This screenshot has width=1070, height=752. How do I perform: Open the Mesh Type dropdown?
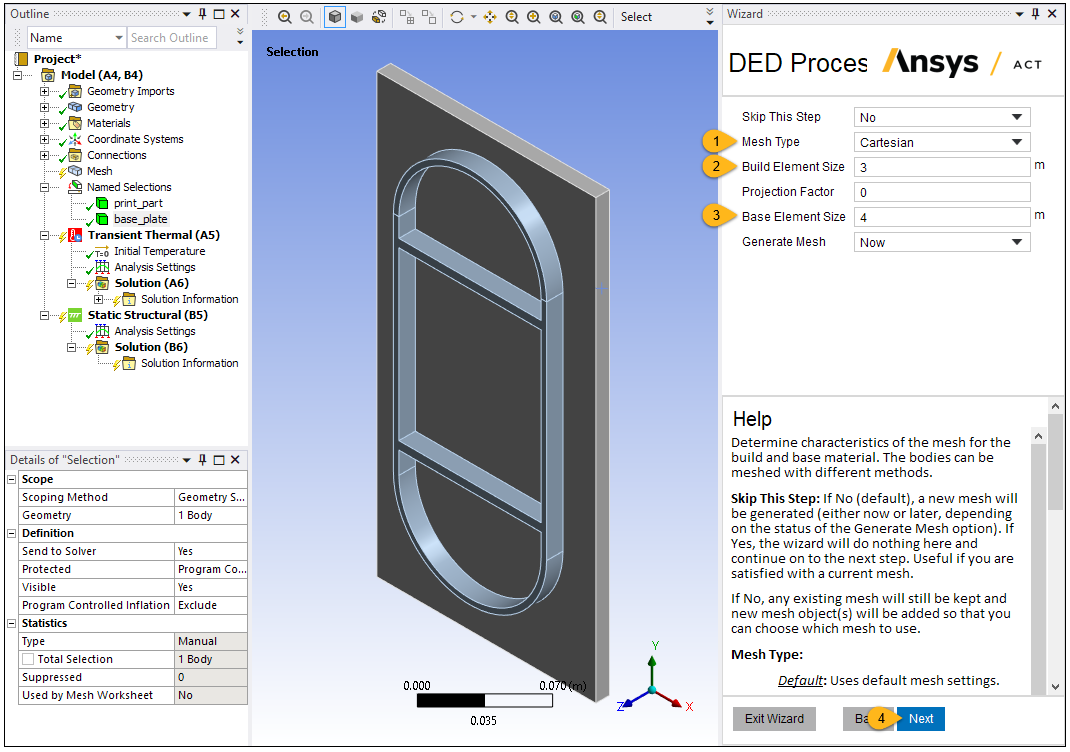pos(940,141)
